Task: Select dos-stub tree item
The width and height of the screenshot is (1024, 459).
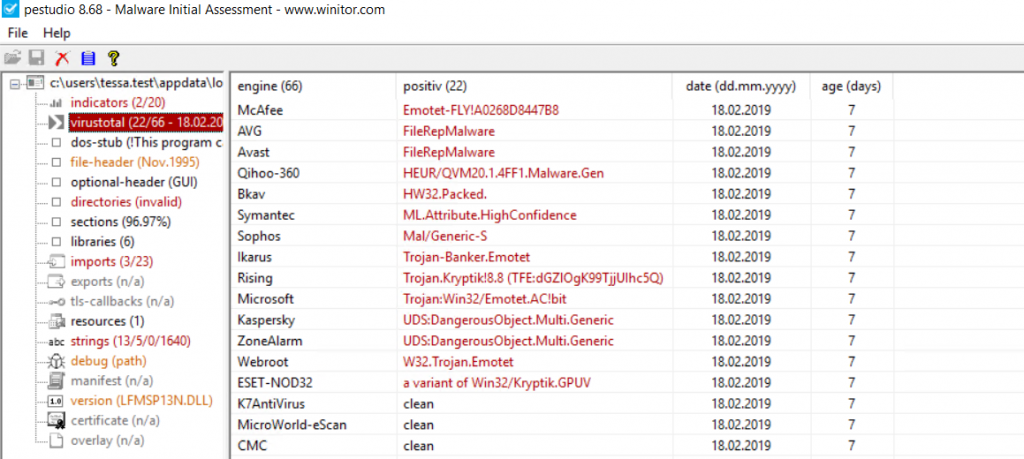Action: coord(146,142)
